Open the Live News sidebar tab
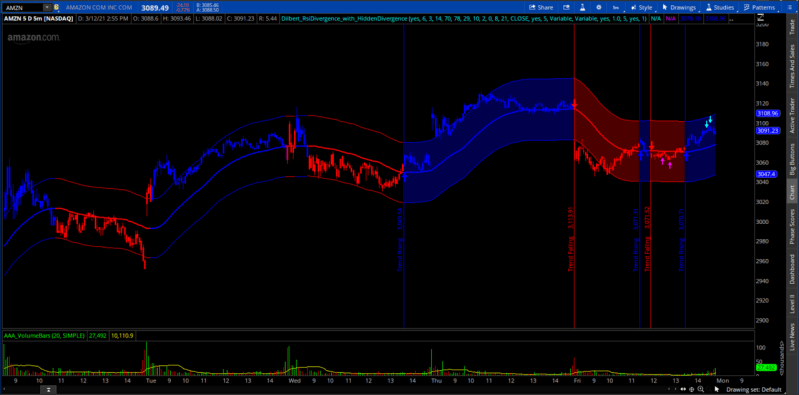 tap(792, 336)
